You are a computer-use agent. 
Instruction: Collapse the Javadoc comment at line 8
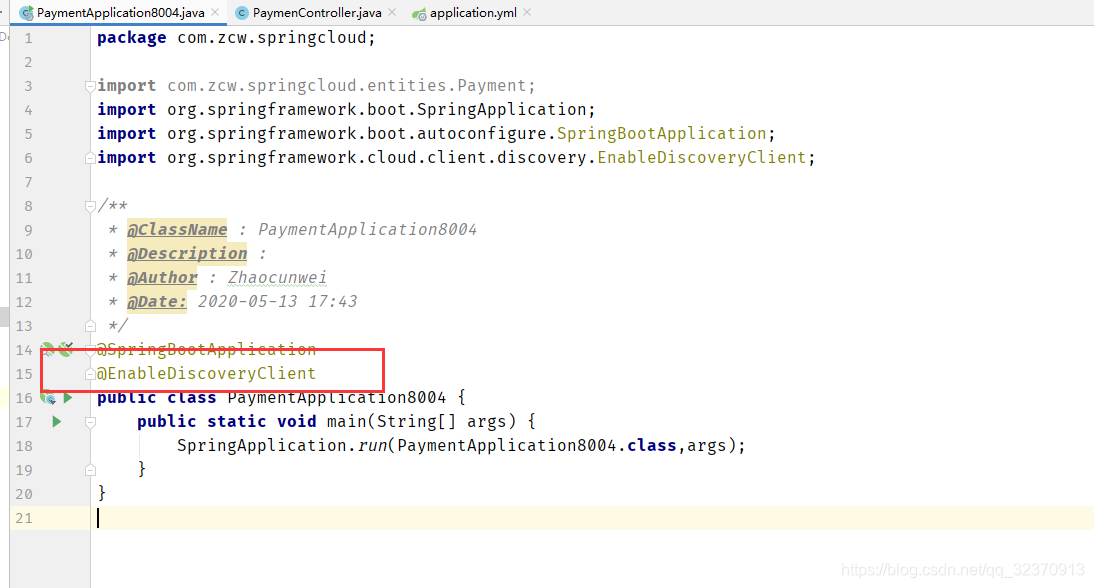90,206
